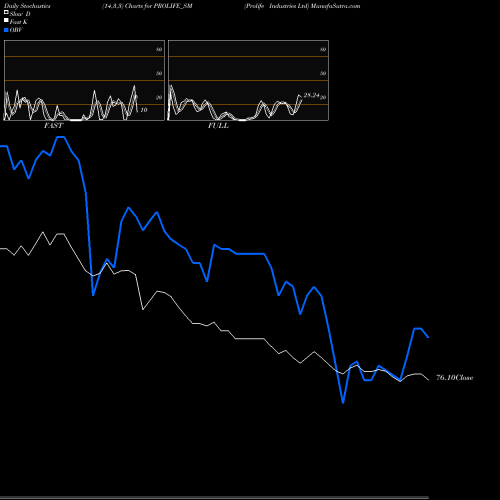Click the bottom horizontal scrollbar
The image size is (500, 500).
click(214, 497)
